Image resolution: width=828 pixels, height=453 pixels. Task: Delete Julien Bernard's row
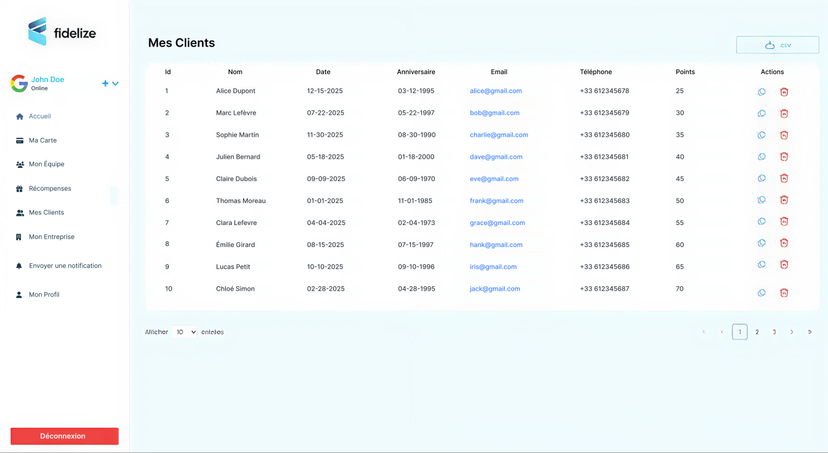pyautogui.click(x=784, y=157)
